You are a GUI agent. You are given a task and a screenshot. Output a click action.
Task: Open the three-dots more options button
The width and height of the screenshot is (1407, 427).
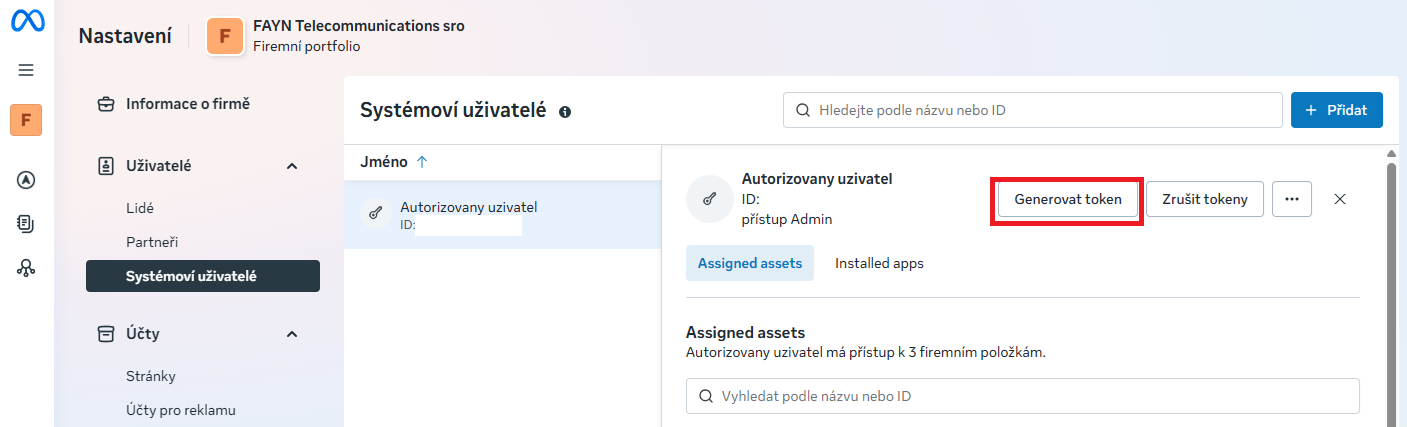[1291, 199]
